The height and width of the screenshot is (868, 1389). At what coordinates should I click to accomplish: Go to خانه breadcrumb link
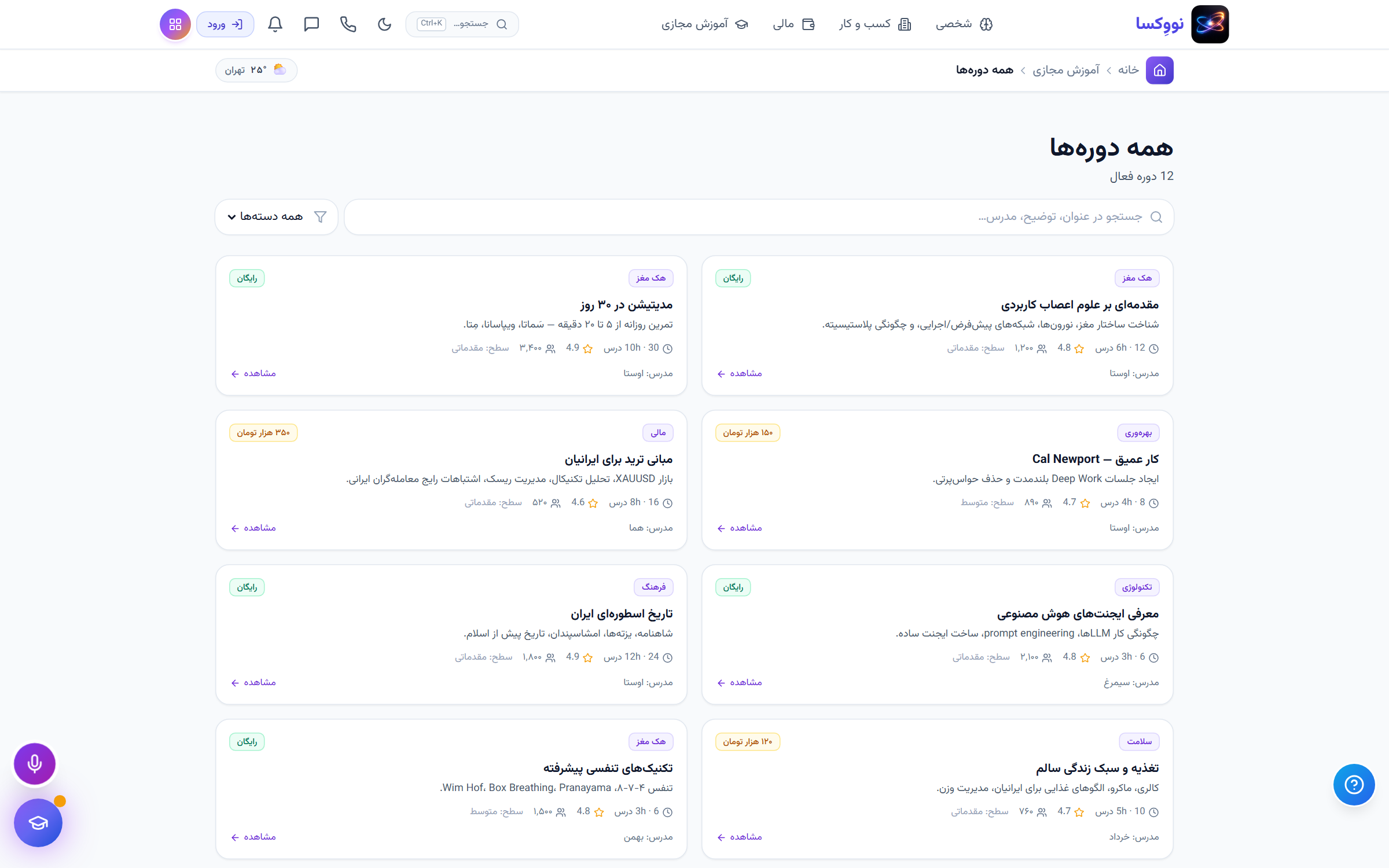click(x=1129, y=70)
